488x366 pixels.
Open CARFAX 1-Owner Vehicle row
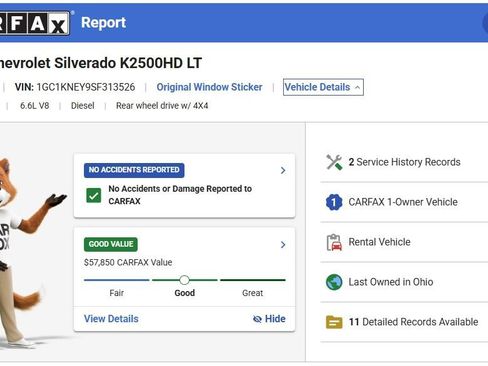(x=404, y=202)
